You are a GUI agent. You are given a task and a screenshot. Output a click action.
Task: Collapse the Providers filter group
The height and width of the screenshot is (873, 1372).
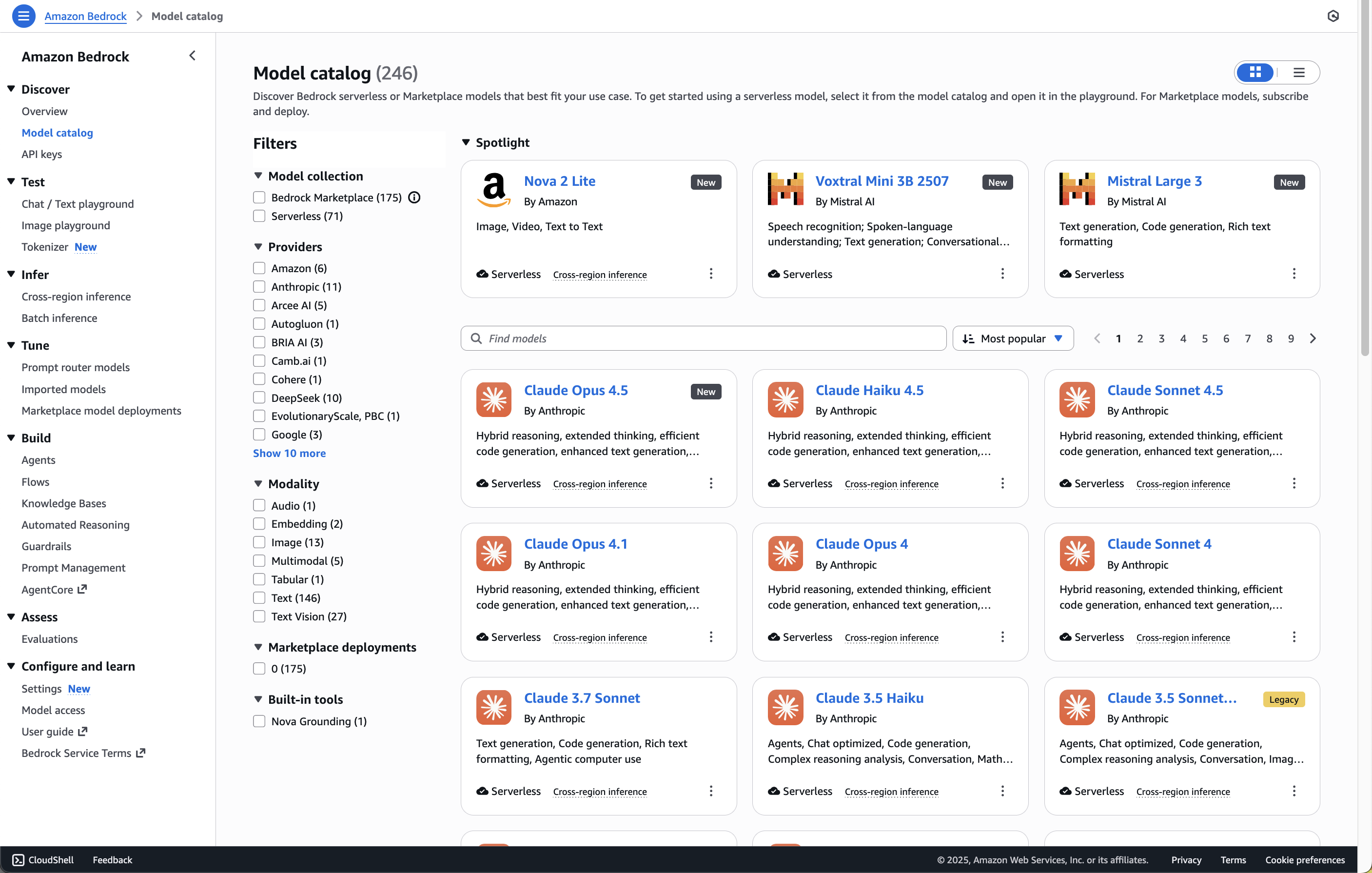pyautogui.click(x=258, y=247)
